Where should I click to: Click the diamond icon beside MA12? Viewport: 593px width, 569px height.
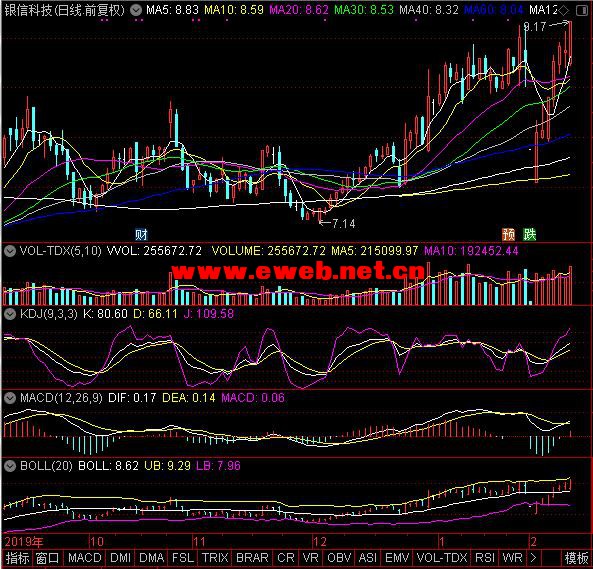click(564, 10)
